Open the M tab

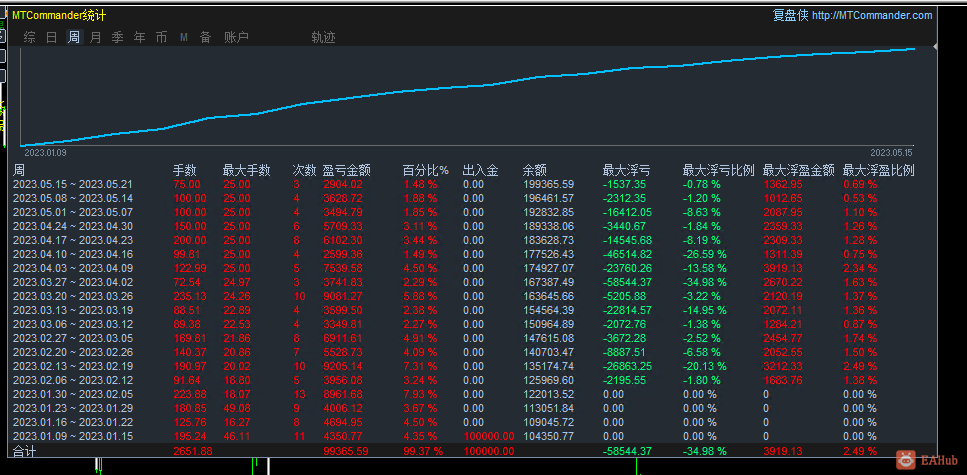click(184, 38)
